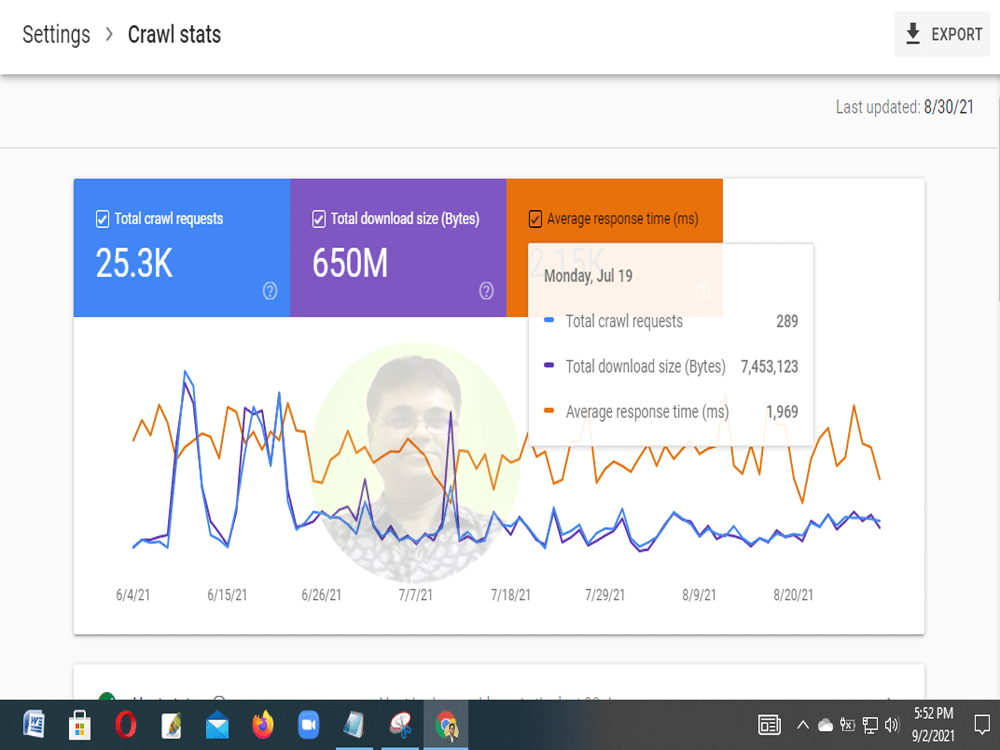
Task: Click the 7/18/21 axis label
Action: (510, 595)
